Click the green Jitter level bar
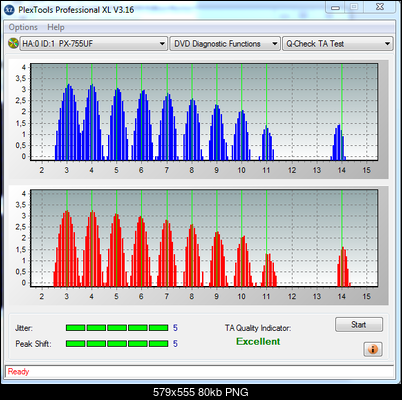402x400 pixels. 117,328
